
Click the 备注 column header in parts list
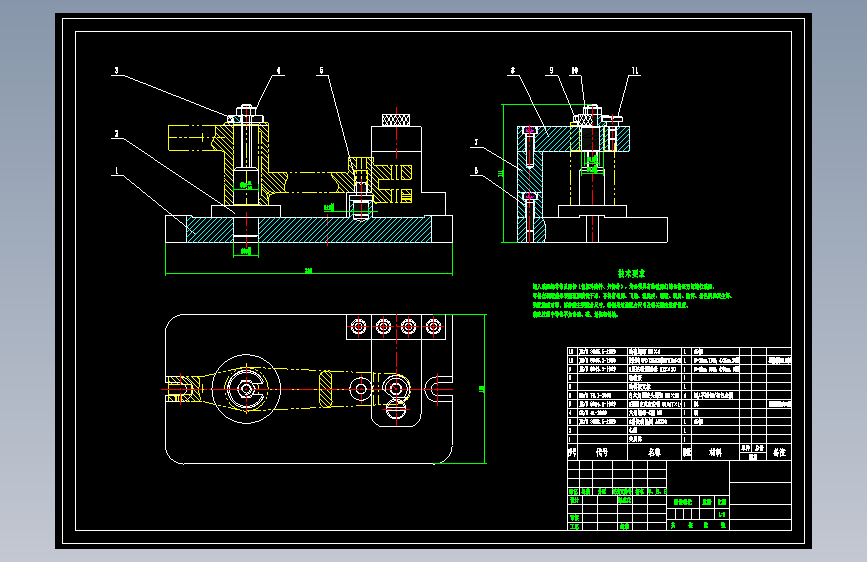[780, 452]
